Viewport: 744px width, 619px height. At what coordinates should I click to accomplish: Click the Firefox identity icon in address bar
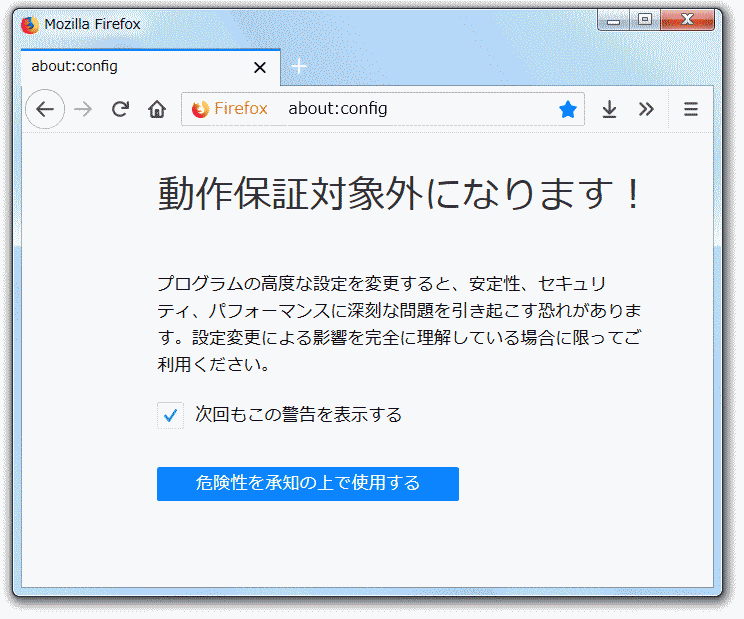(200, 109)
